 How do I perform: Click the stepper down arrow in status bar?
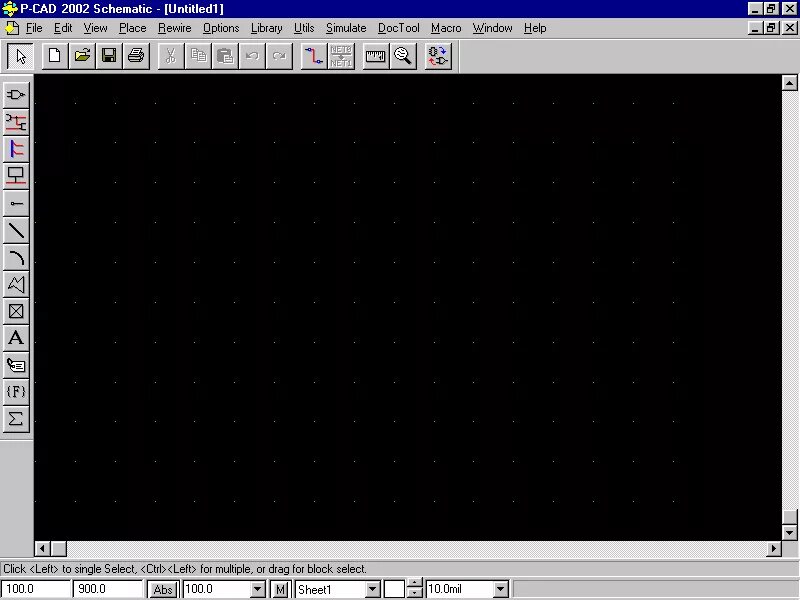(415, 593)
